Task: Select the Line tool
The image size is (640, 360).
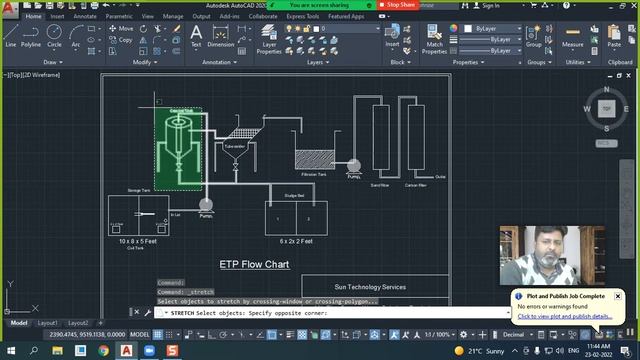Action: (x=11, y=36)
